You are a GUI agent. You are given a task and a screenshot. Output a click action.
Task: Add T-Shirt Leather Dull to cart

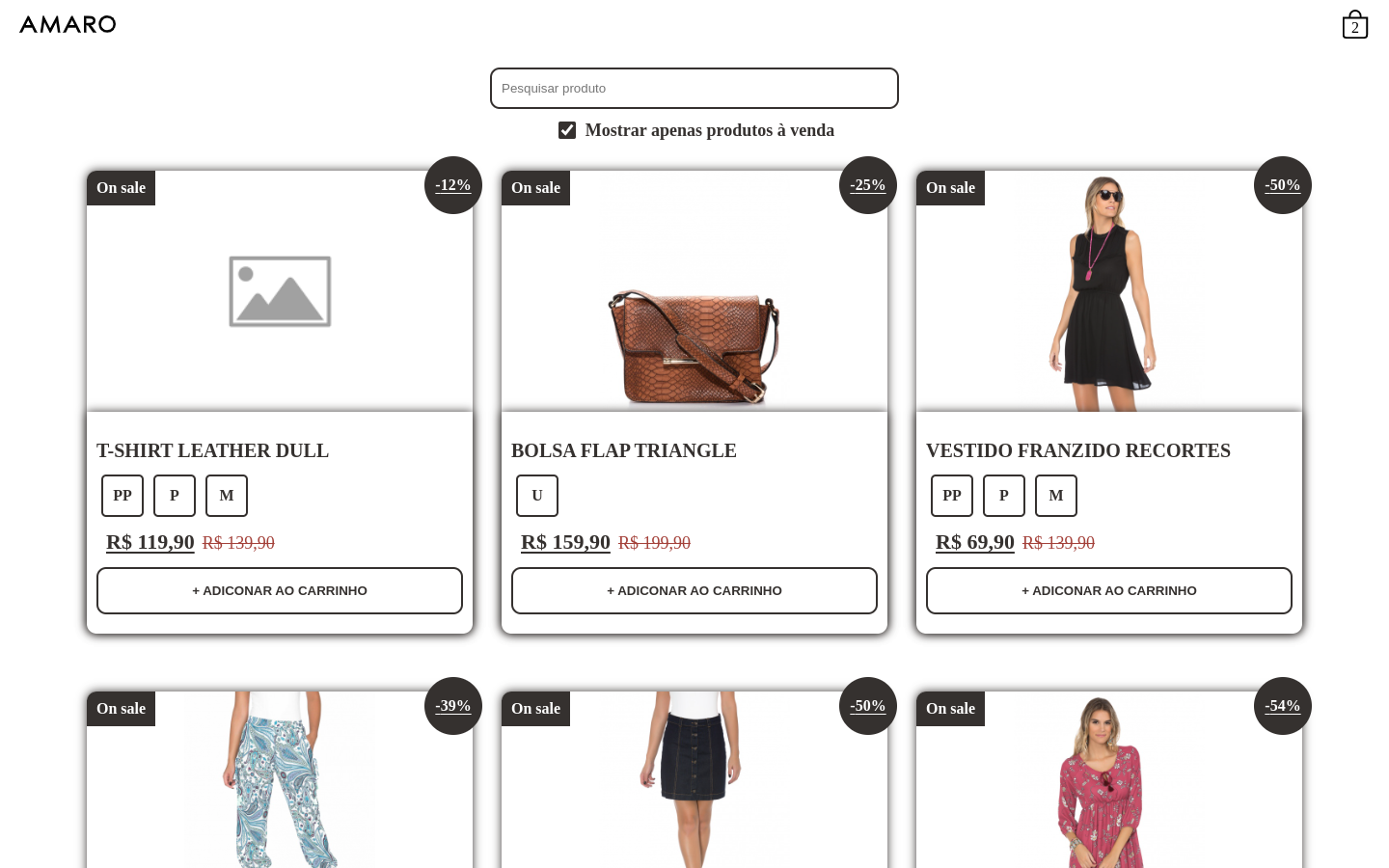[280, 590]
